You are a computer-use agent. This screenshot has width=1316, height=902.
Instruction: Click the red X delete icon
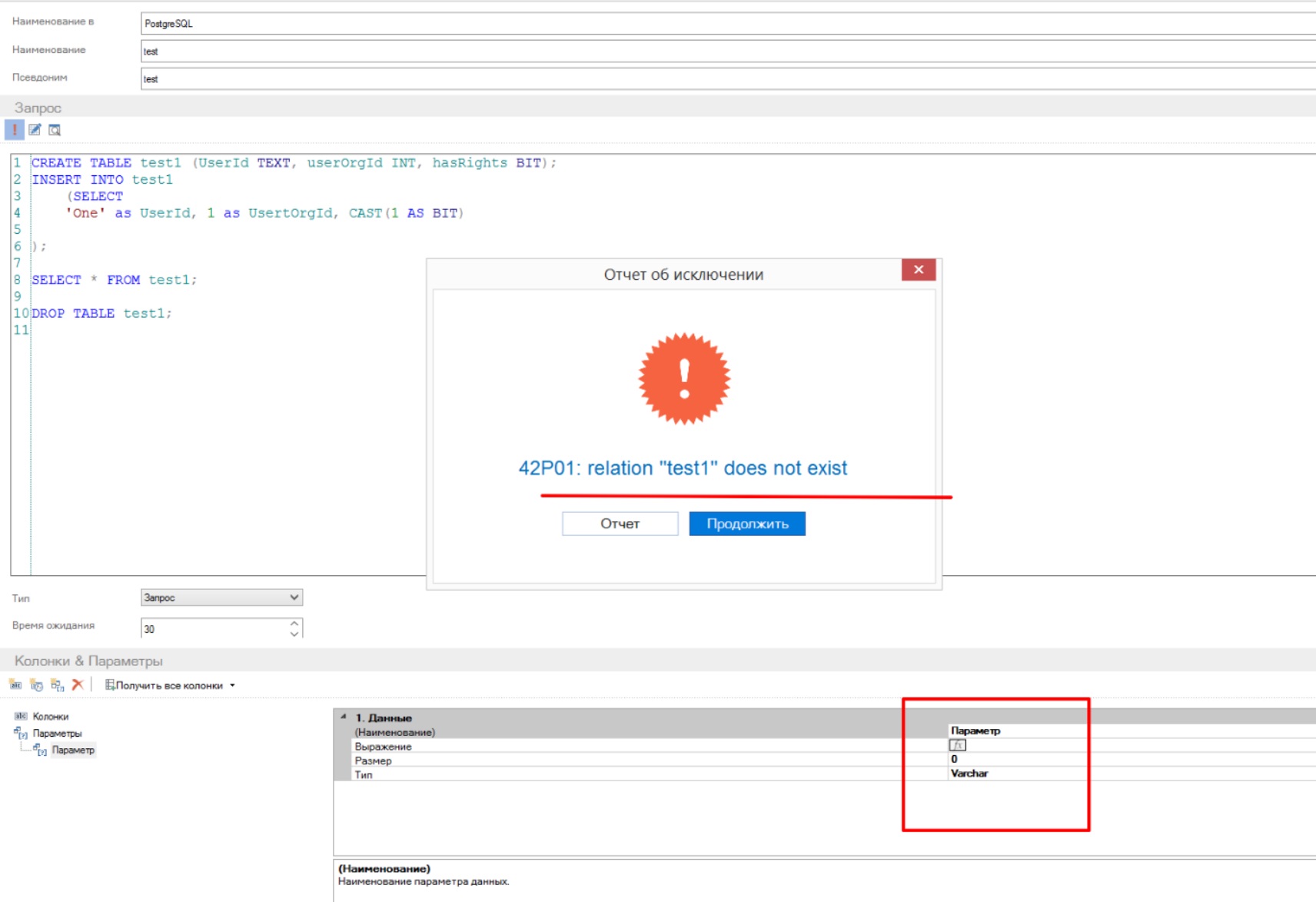point(78,684)
